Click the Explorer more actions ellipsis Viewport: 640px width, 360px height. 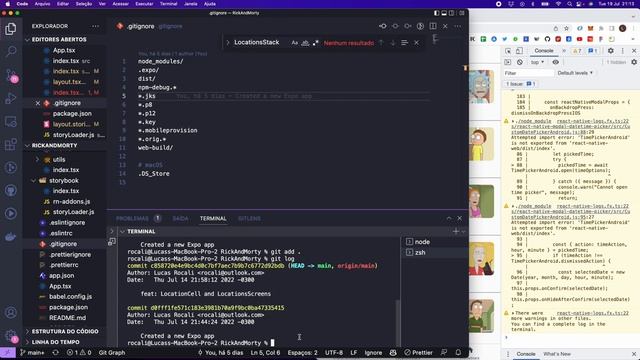click(x=95, y=26)
